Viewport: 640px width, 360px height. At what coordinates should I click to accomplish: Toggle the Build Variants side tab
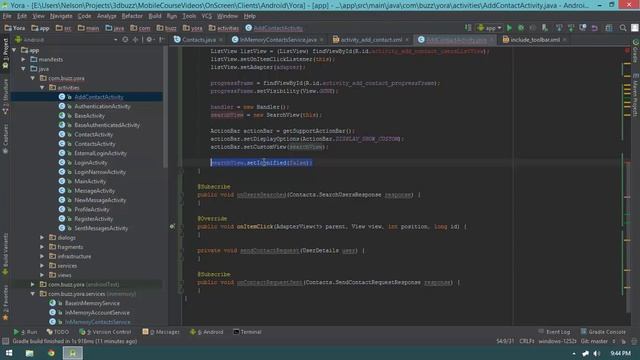5,254
